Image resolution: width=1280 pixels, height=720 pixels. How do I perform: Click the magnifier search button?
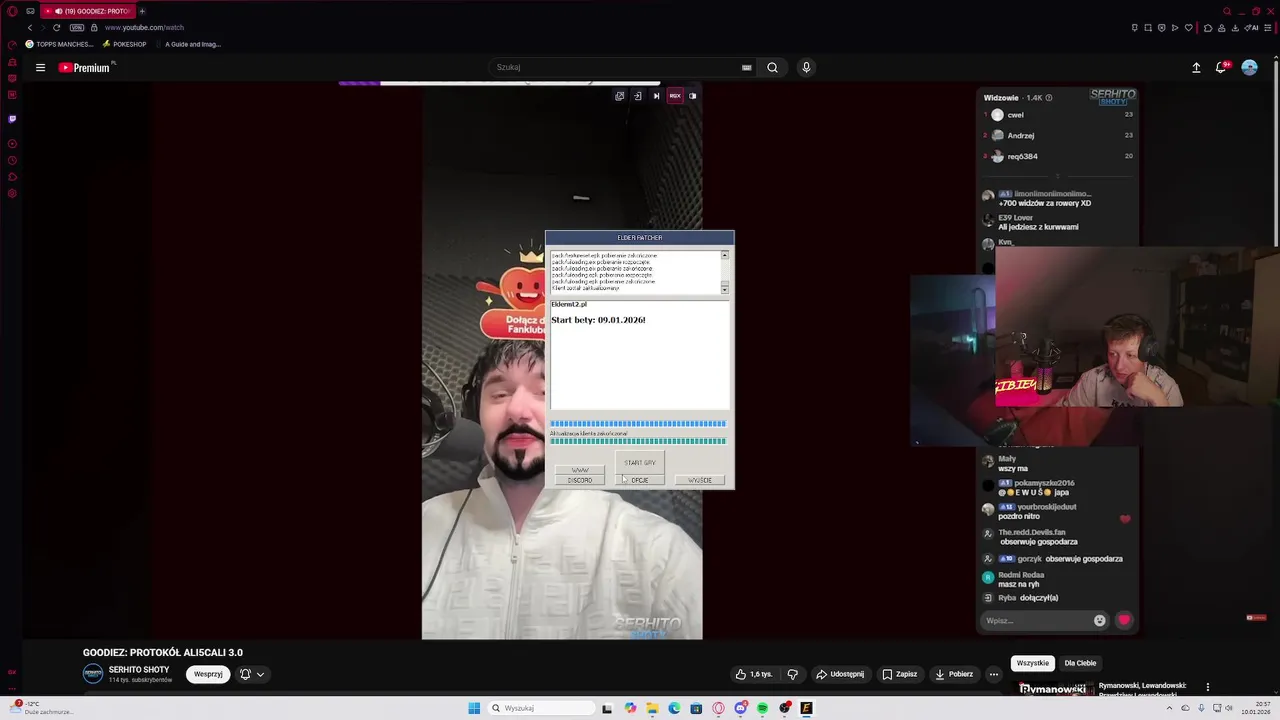coord(772,67)
